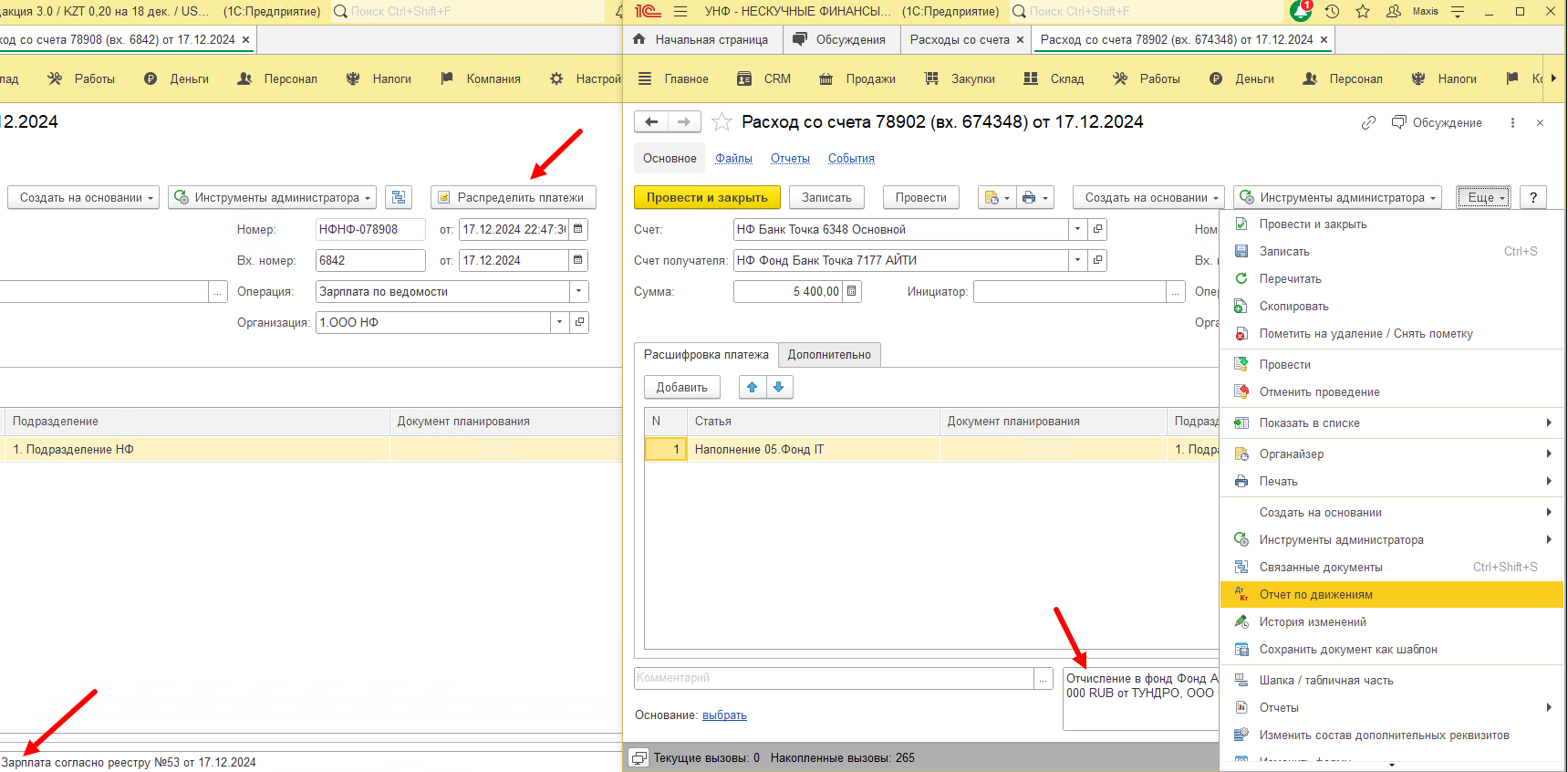Image resolution: width=1568 pixels, height=772 pixels.
Task: Click Провести и закрыть yellow button
Action: [707, 197]
